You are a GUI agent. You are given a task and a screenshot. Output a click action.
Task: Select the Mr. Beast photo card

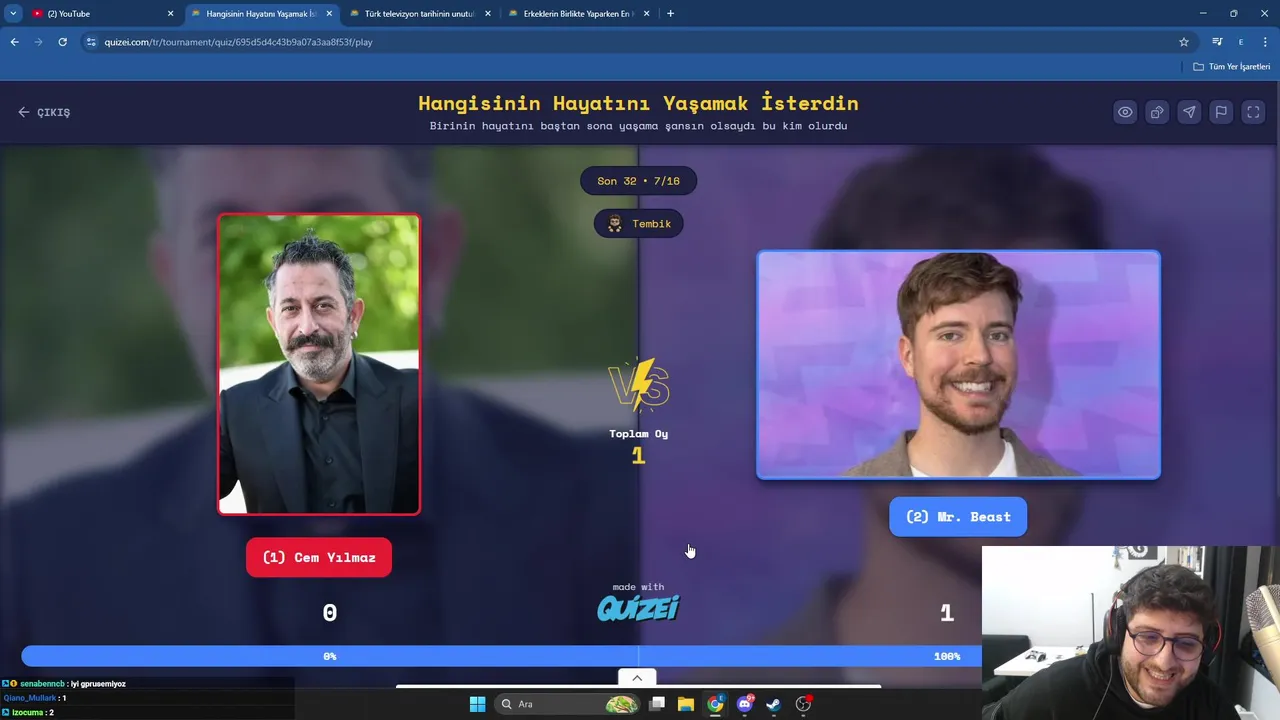pyautogui.click(x=959, y=365)
